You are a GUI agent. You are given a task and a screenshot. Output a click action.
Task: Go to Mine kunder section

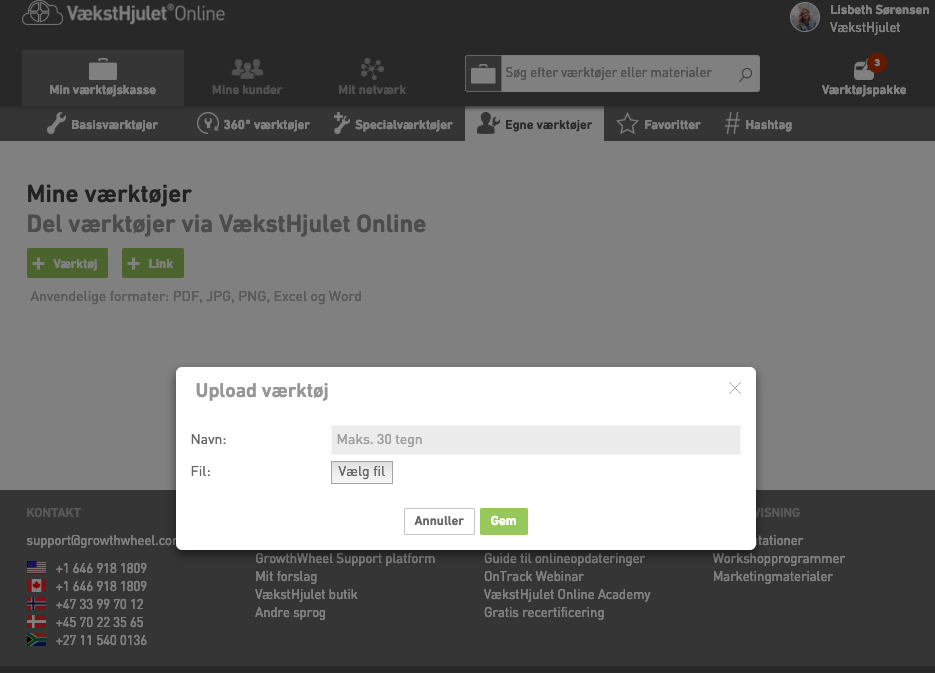247,78
